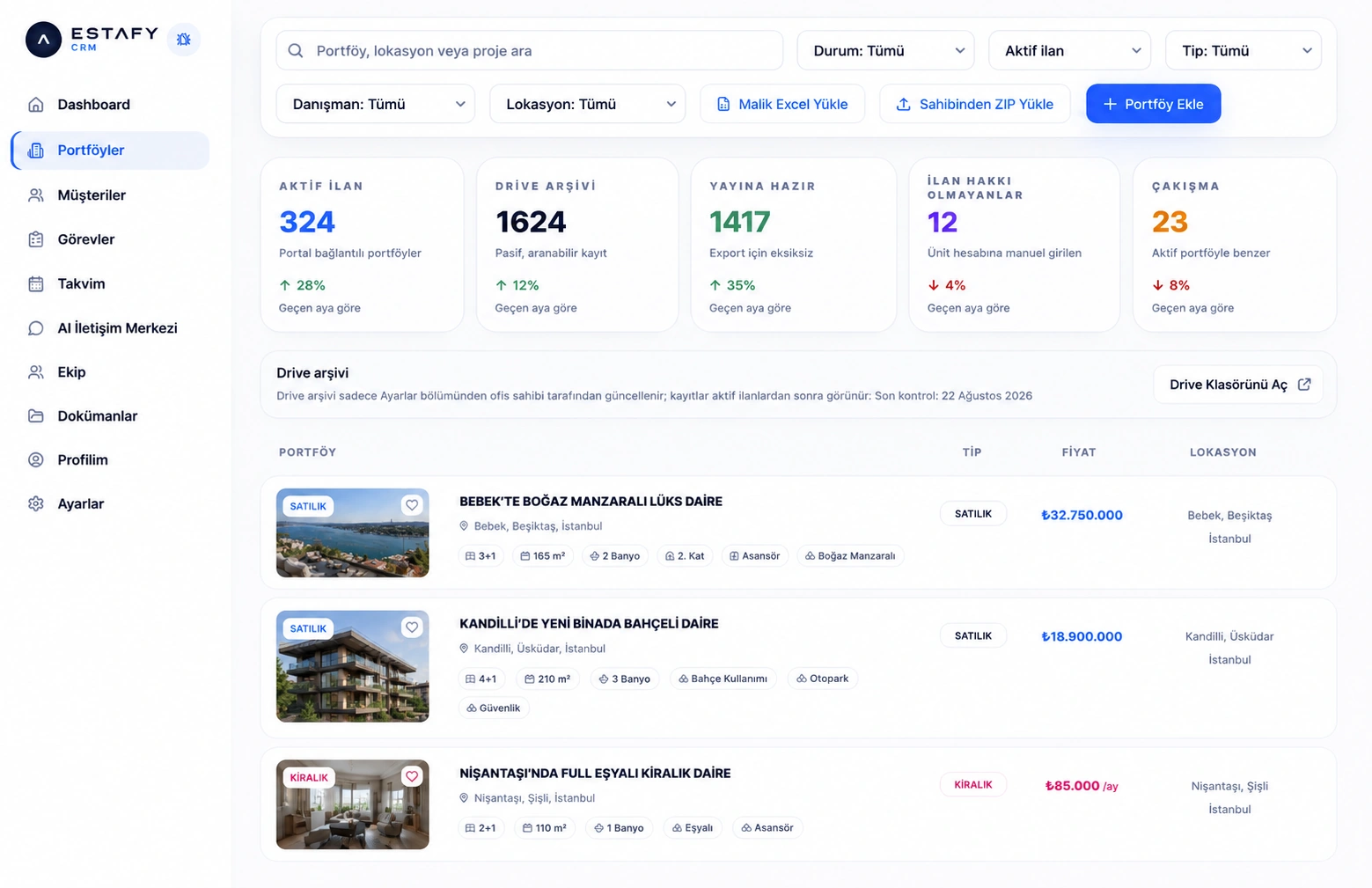Focus the portfolio search field
The width and height of the screenshot is (1372, 888).
[530, 51]
